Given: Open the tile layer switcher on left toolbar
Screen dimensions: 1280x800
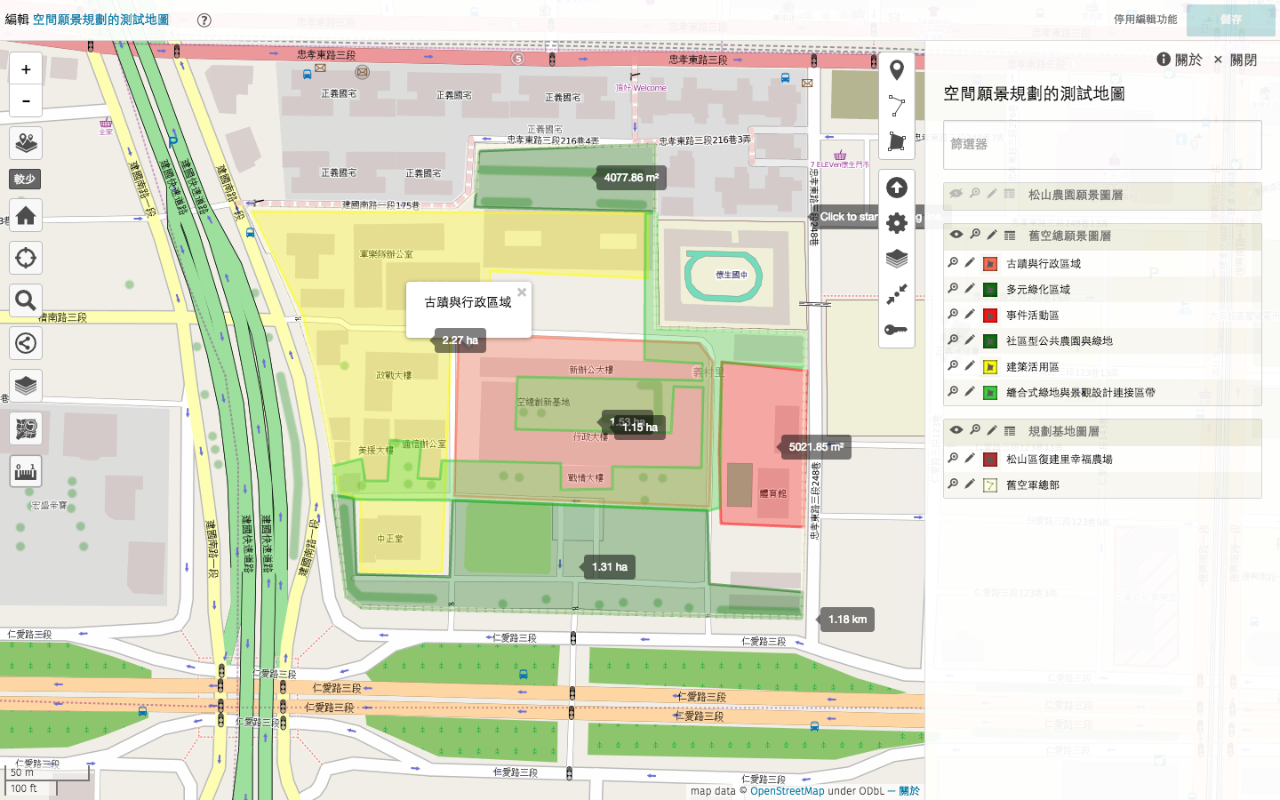Looking at the screenshot, I should [25, 385].
